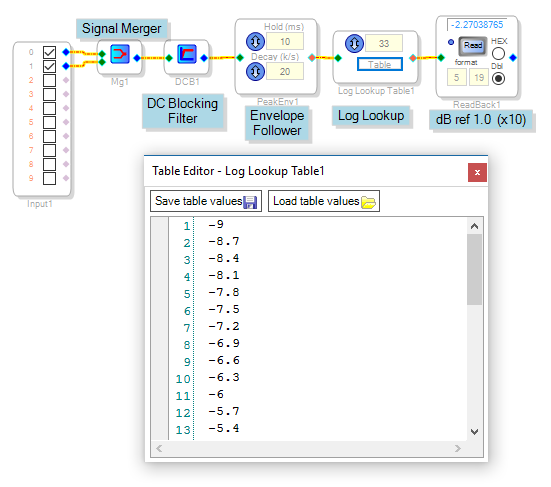Click table row 11 value -6
This screenshot has width=551, height=487.
click(216, 394)
